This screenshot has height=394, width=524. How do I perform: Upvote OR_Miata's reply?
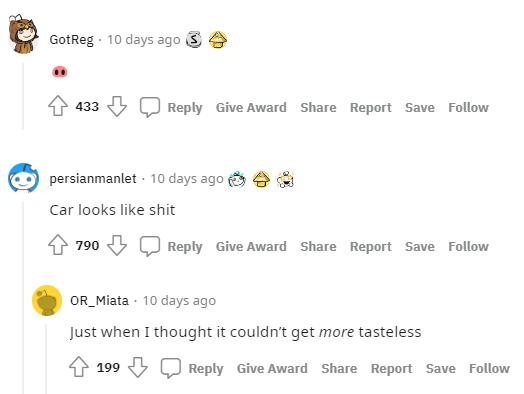[x=79, y=367]
